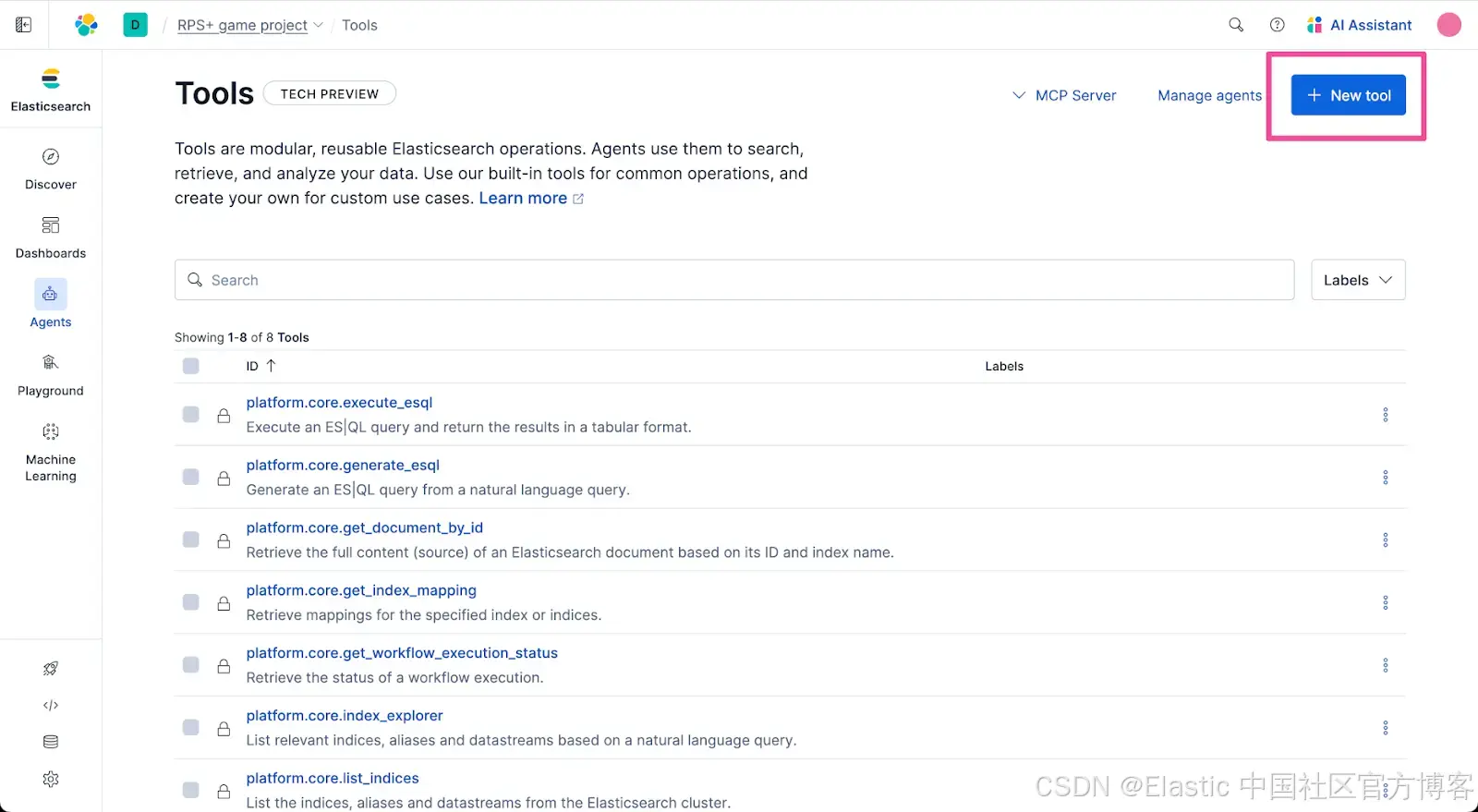Focus the tools Search field
This screenshot has height=812, width=1478.
tap(734, 280)
